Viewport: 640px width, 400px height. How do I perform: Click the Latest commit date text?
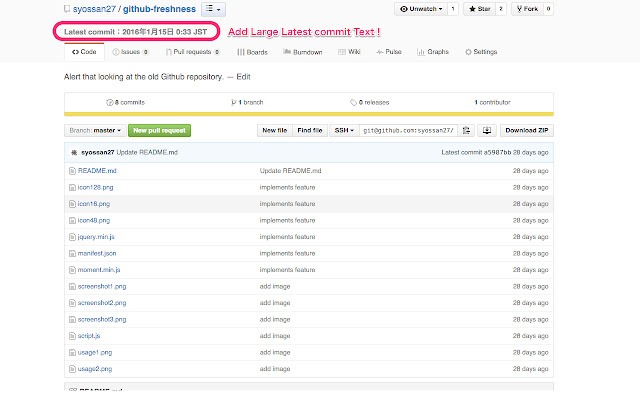(x=136, y=32)
